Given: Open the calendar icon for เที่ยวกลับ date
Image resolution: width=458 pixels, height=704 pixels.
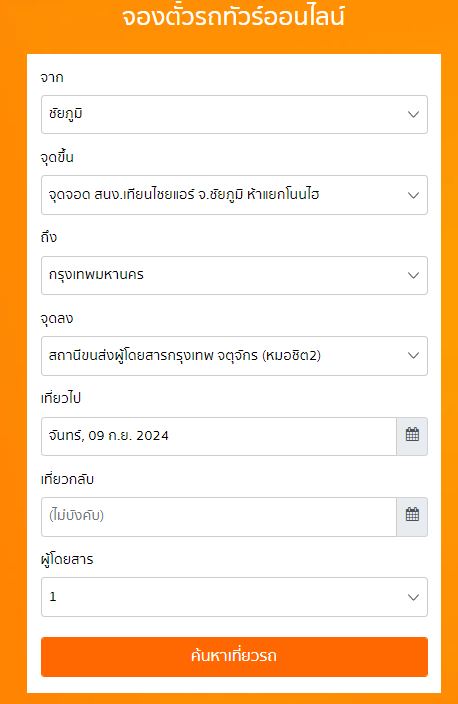Looking at the screenshot, I should 412,516.
